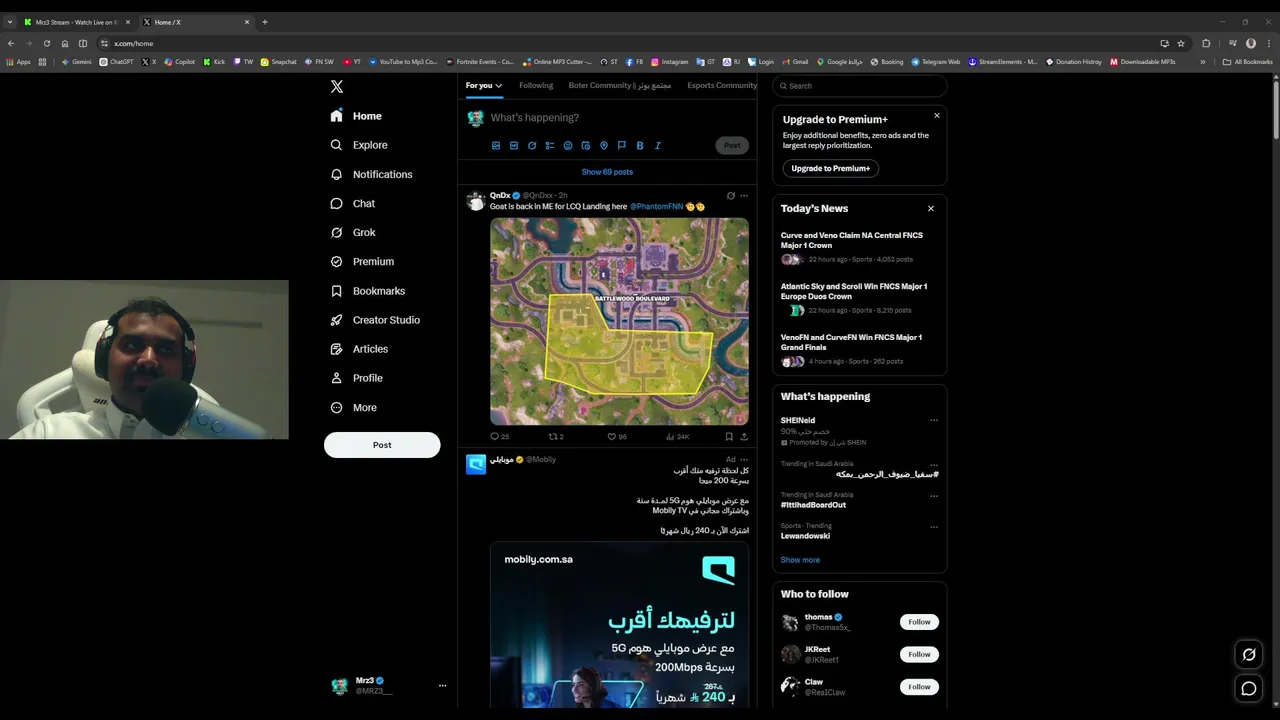Show 69 posts link
The height and width of the screenshot is (720, 1280).
point(607,172)
